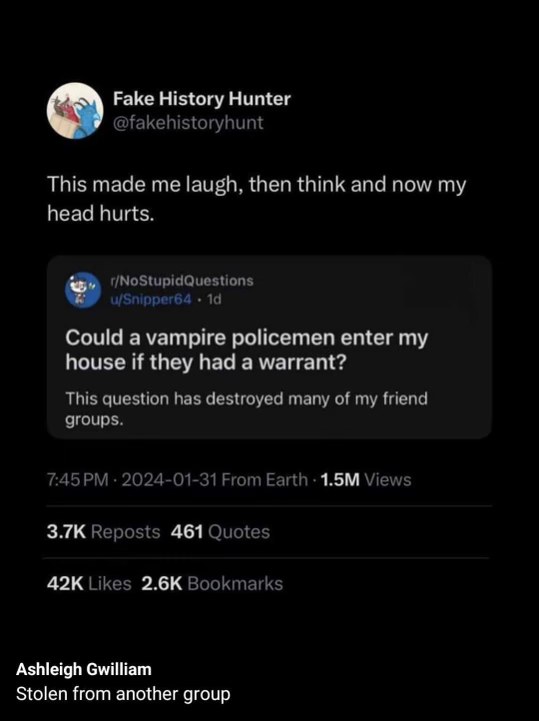Open the Fake History Hunter display name
This screenshot has height=721, width=539.
click(202, 98)
